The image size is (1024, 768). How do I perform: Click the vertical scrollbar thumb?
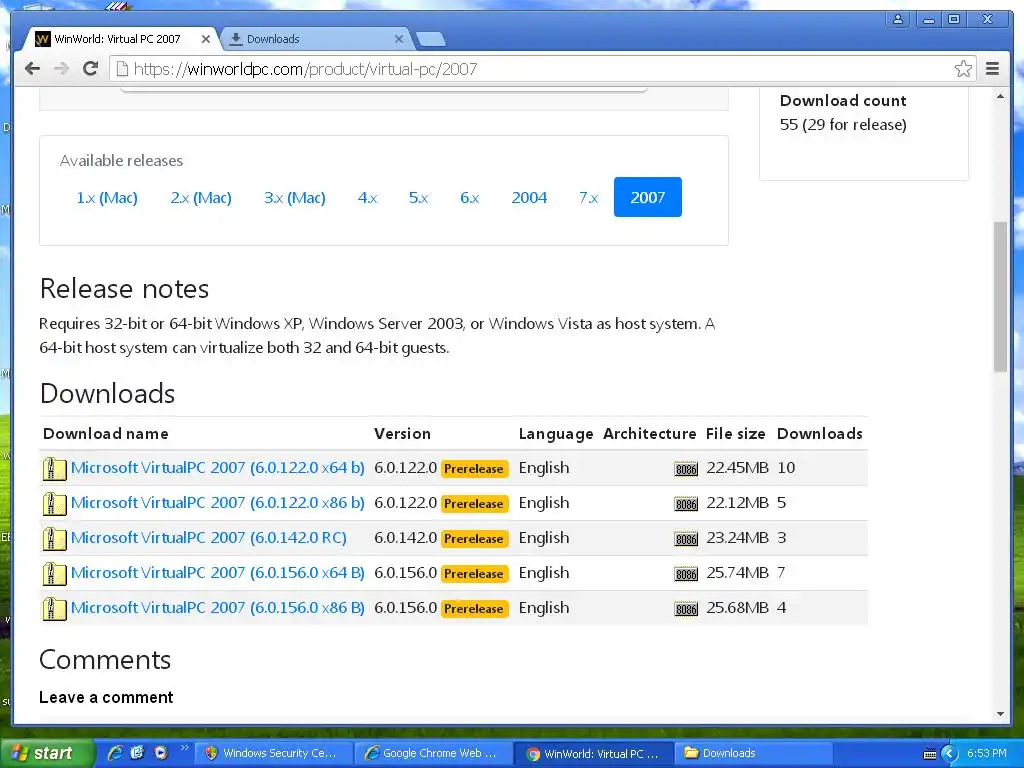1000,297
